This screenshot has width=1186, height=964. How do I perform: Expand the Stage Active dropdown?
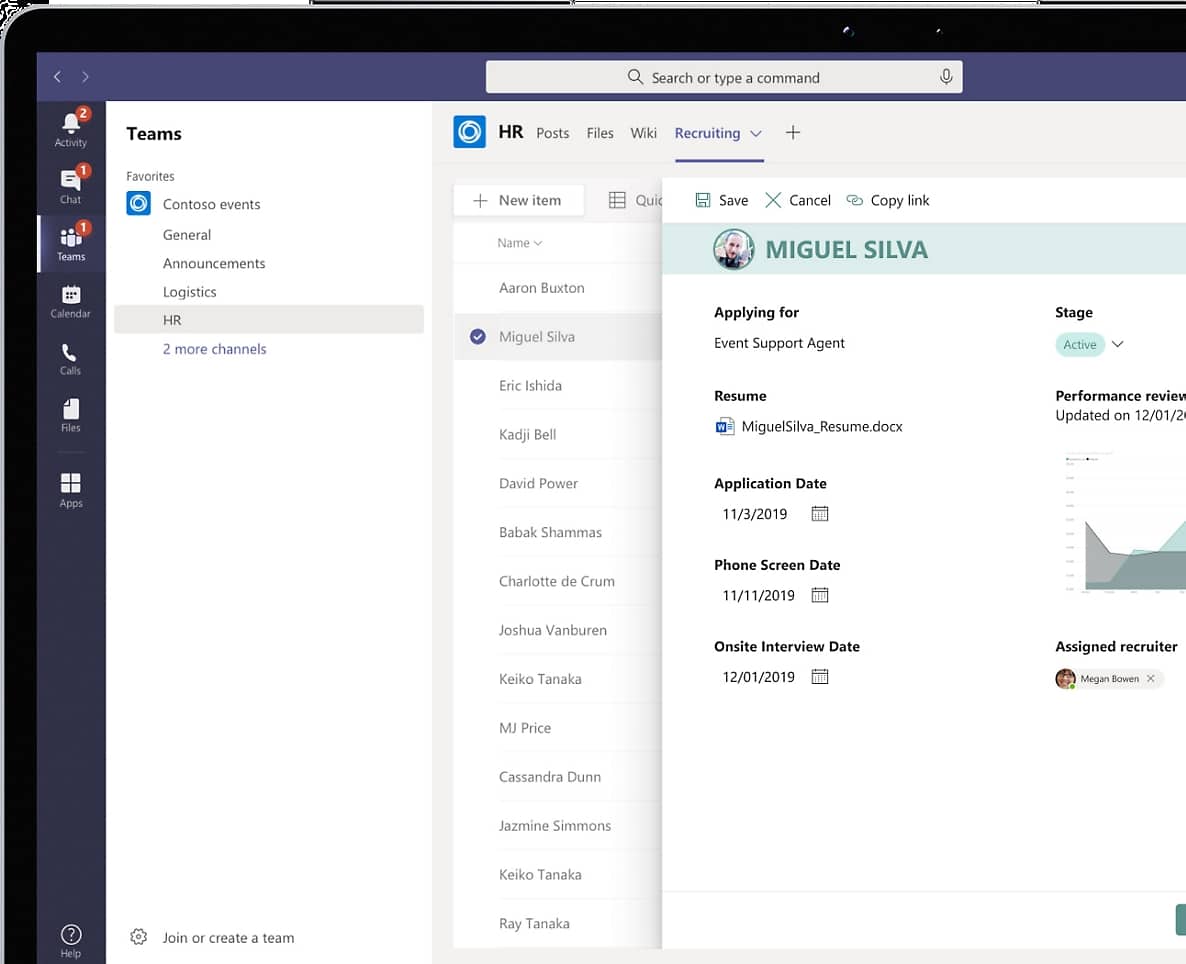coord(1118,344)
